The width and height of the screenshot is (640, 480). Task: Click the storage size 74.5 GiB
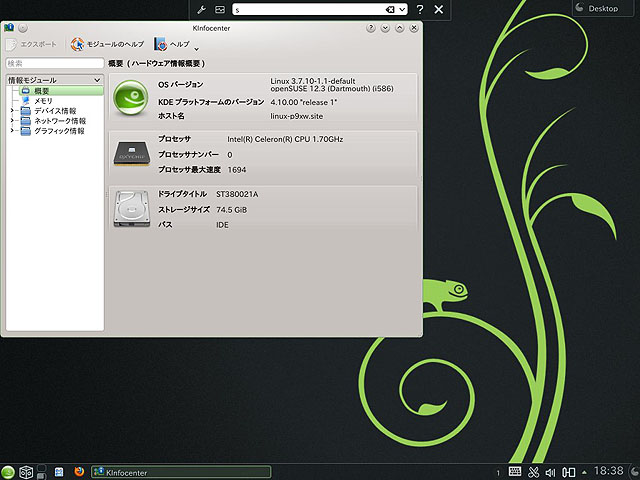point(231,210)
